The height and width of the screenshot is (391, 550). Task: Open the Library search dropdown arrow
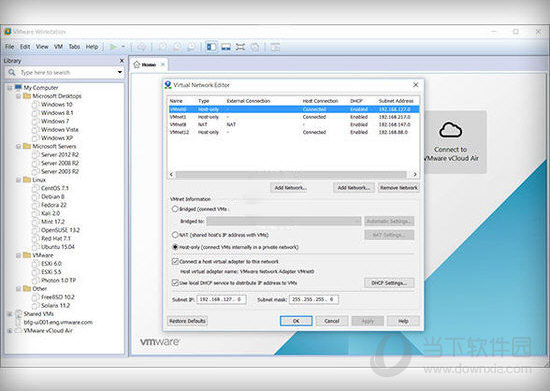coord(120,72)
